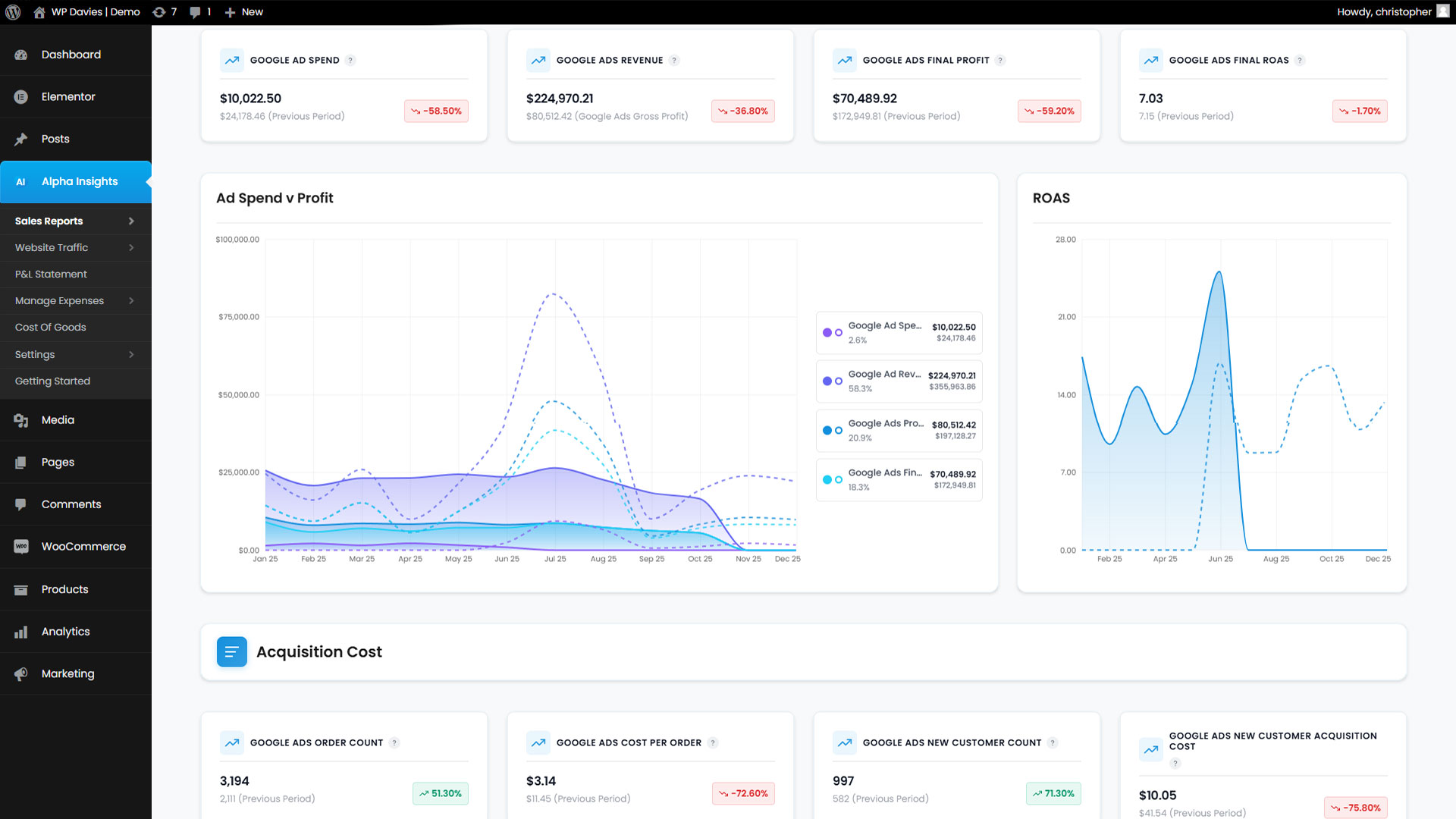
Task: Open the Cost Of Goods menu item
Action: click(51, 328)
